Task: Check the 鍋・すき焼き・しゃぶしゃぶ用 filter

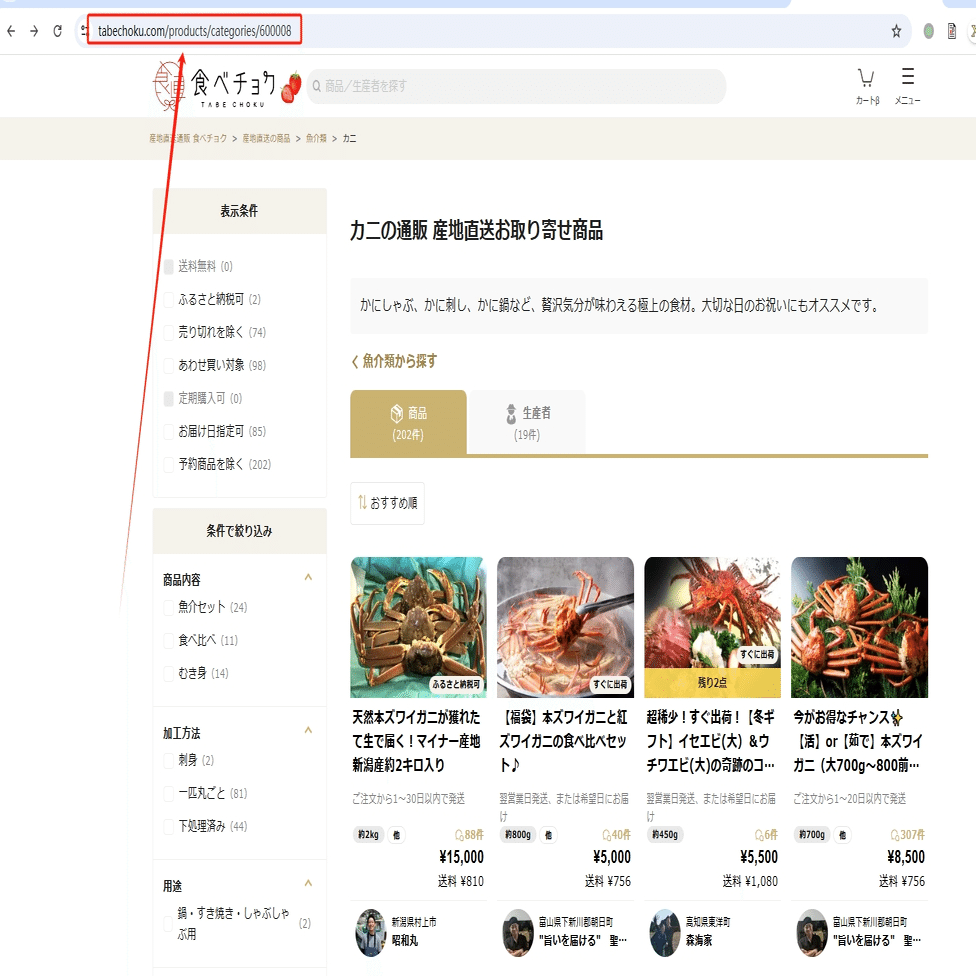Action: click(169, 924)
